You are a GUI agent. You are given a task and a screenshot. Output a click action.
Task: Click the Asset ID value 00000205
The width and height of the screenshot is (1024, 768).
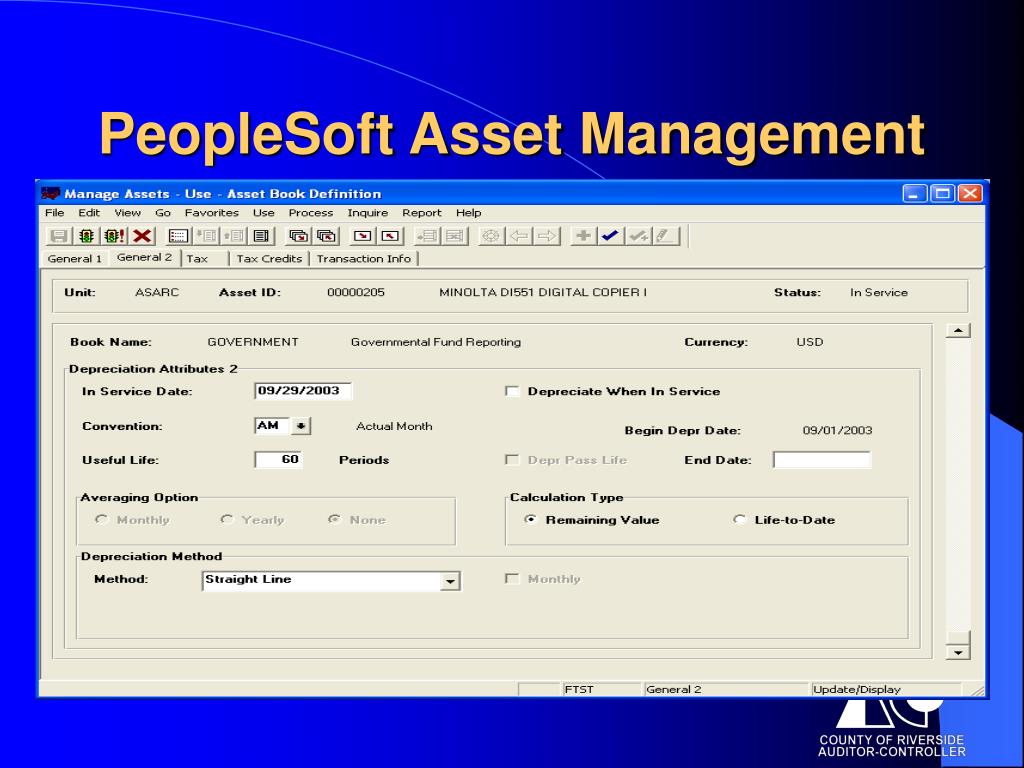[356, 293]
